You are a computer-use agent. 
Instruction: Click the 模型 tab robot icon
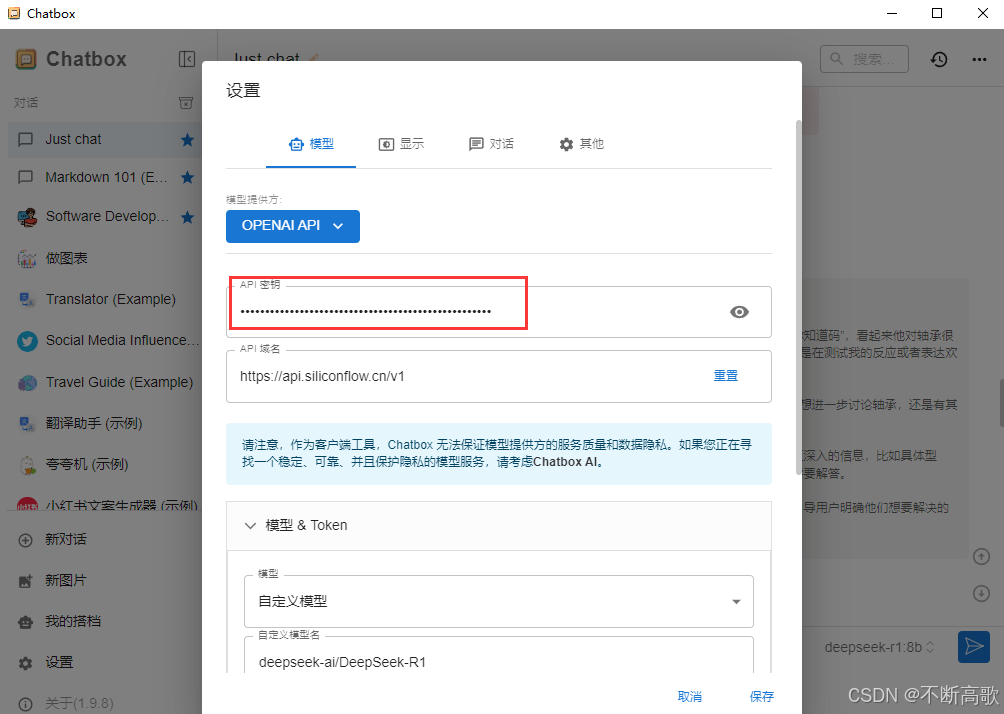click(x=296, y=144)
